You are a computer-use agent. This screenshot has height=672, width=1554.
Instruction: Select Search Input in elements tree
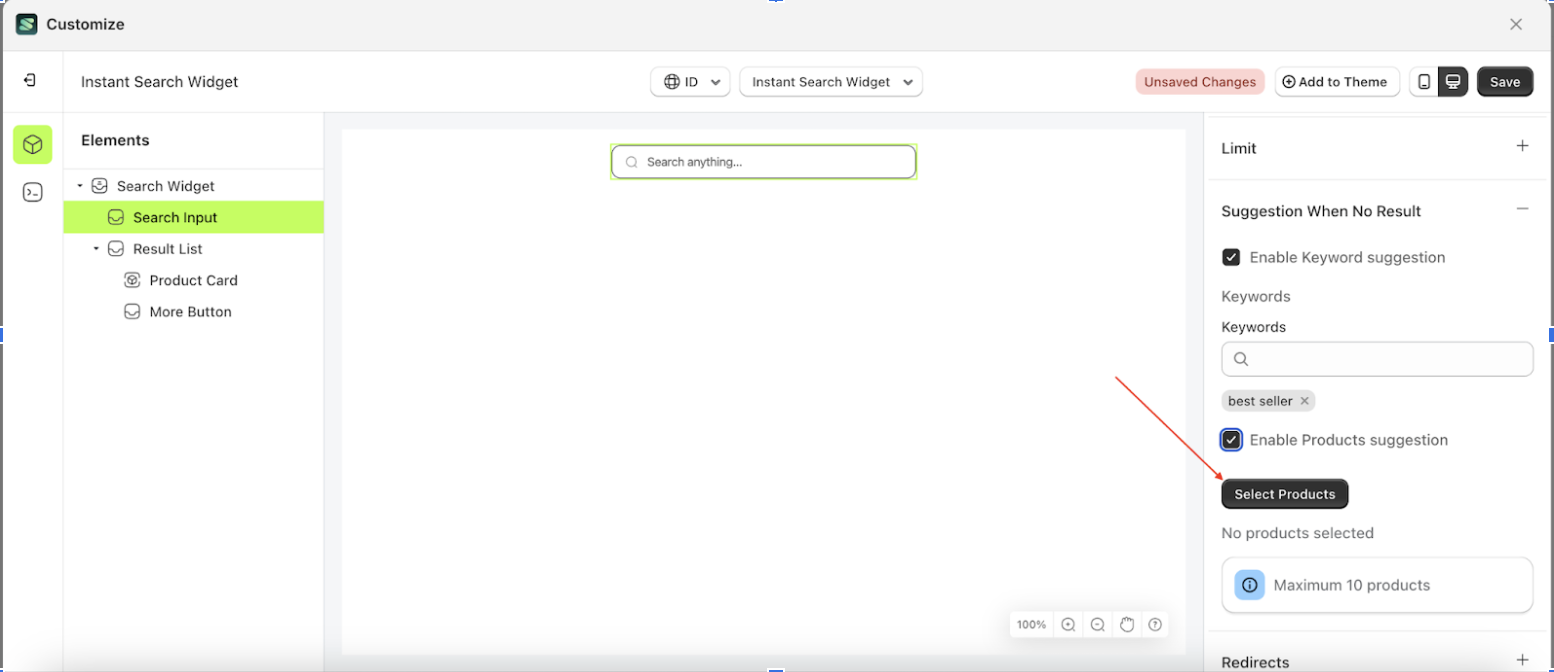175,217
